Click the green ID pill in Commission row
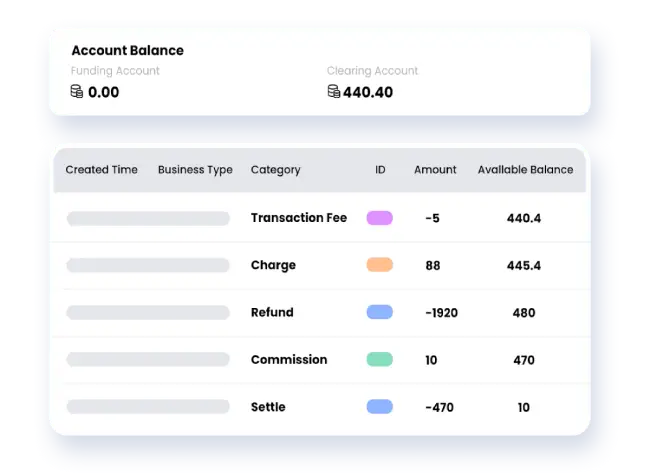The image size is (650, 474). 380,359
